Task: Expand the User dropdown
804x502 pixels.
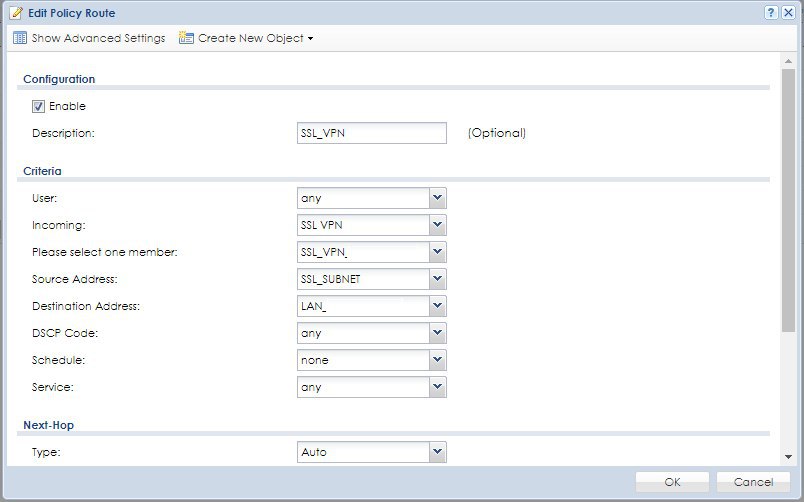Action: pos(437,198)
